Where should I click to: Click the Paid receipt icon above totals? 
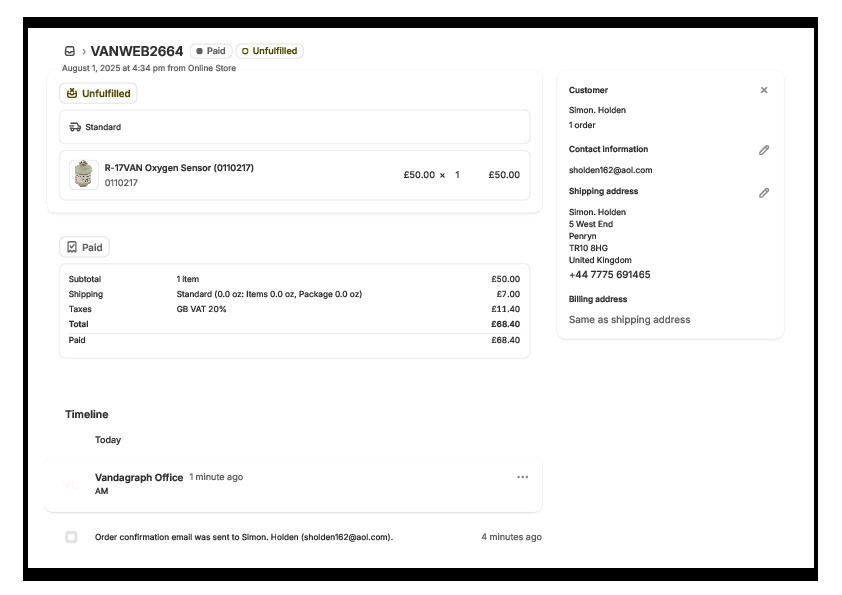tap(72, 247)
